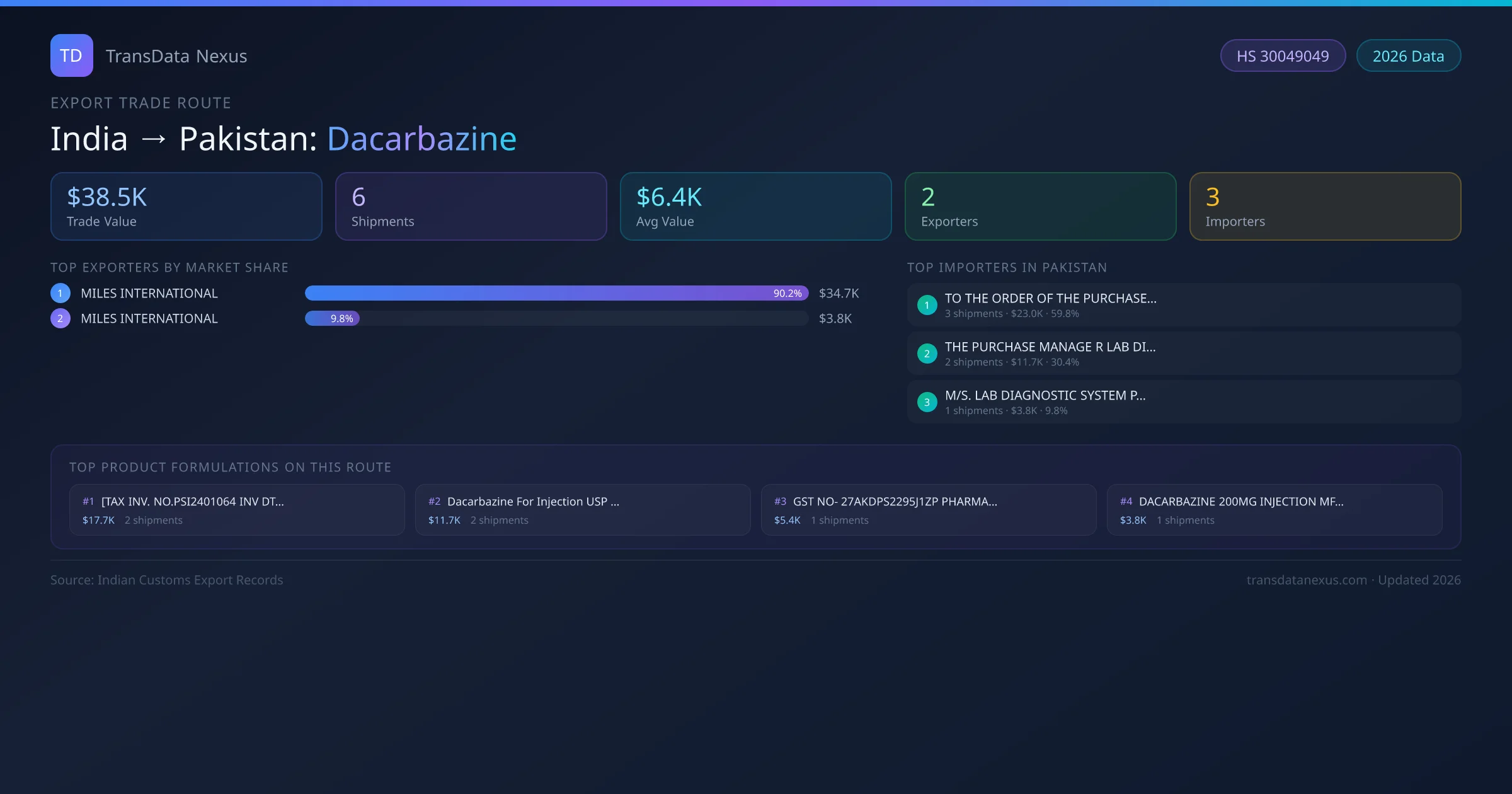Open the 2 Exporters stat card
The width and height of the screenshot is (1512, 794).
tap(1040, 206)
